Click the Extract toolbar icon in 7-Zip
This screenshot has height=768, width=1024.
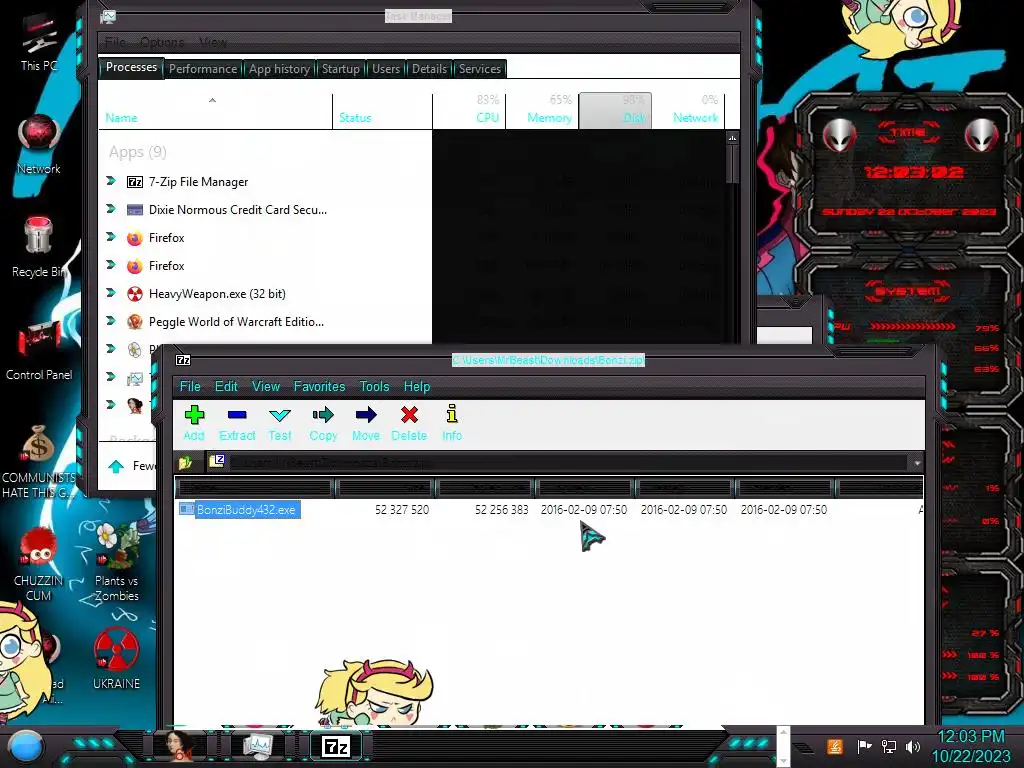[x=236, y=423]
